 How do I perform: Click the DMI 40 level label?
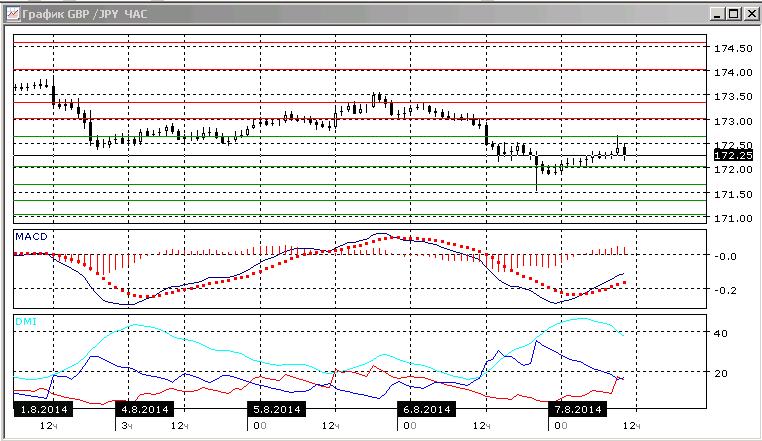(721, 334)
